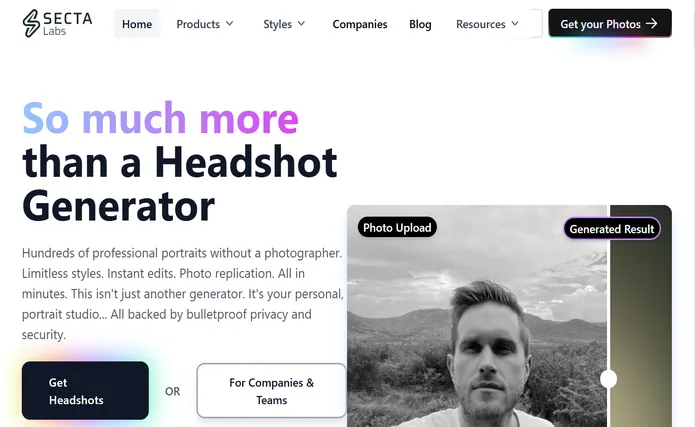Click the Secta Labs wordmark text

67,24
